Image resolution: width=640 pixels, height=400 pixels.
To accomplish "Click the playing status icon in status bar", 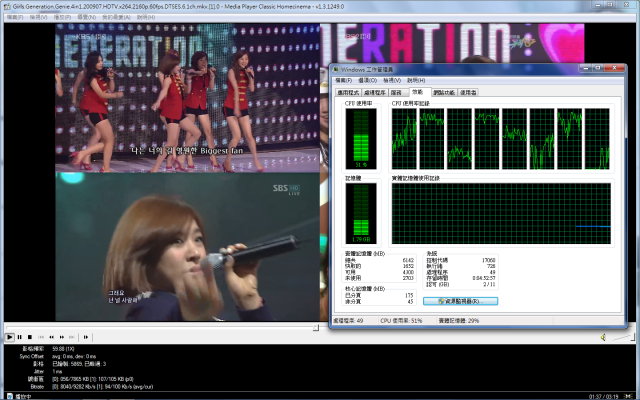I will click(9, 396).
